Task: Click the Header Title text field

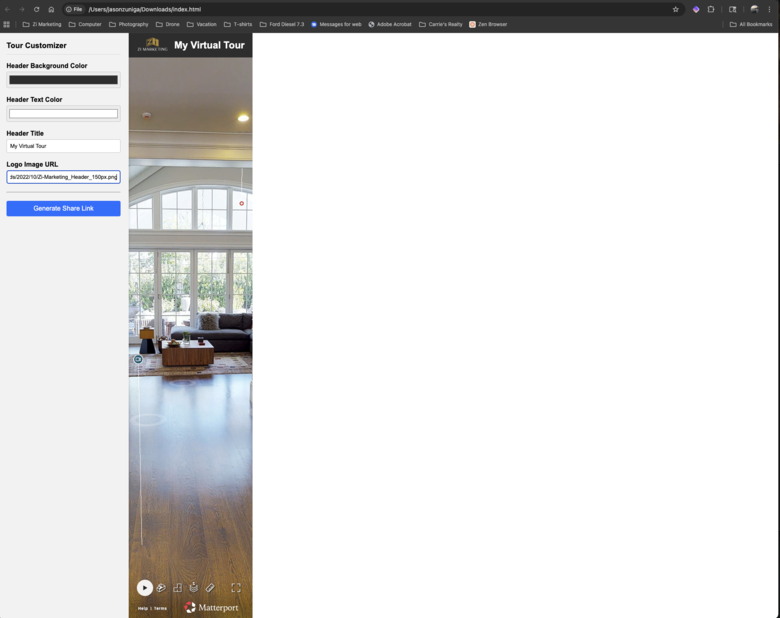Action: pyautogui.click(x=63, y=146)
